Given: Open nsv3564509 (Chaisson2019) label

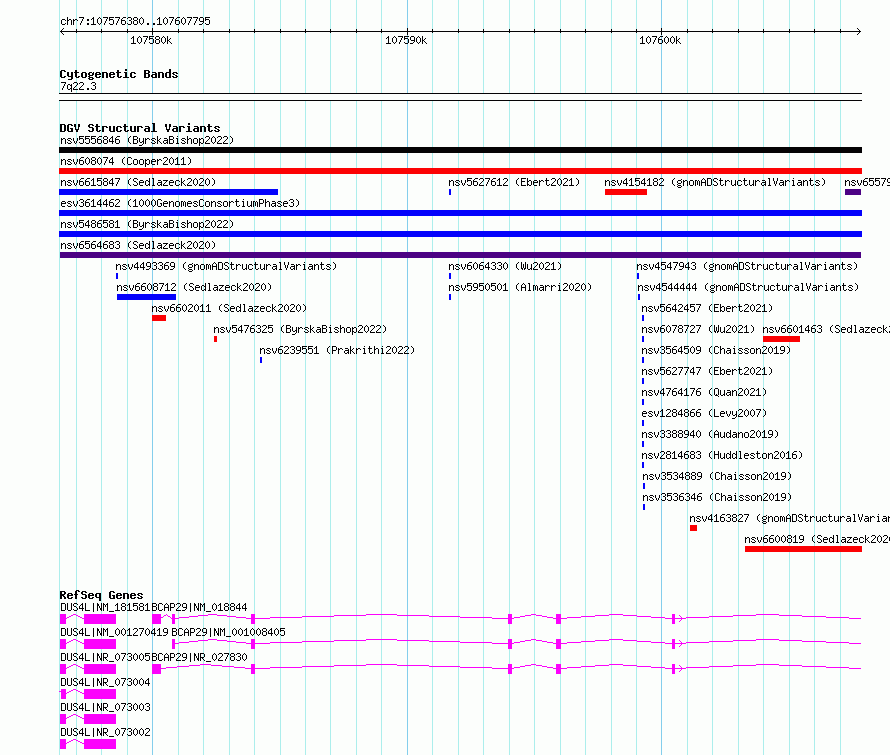Looking at the screenshot, I should click(x=716, y=350).
